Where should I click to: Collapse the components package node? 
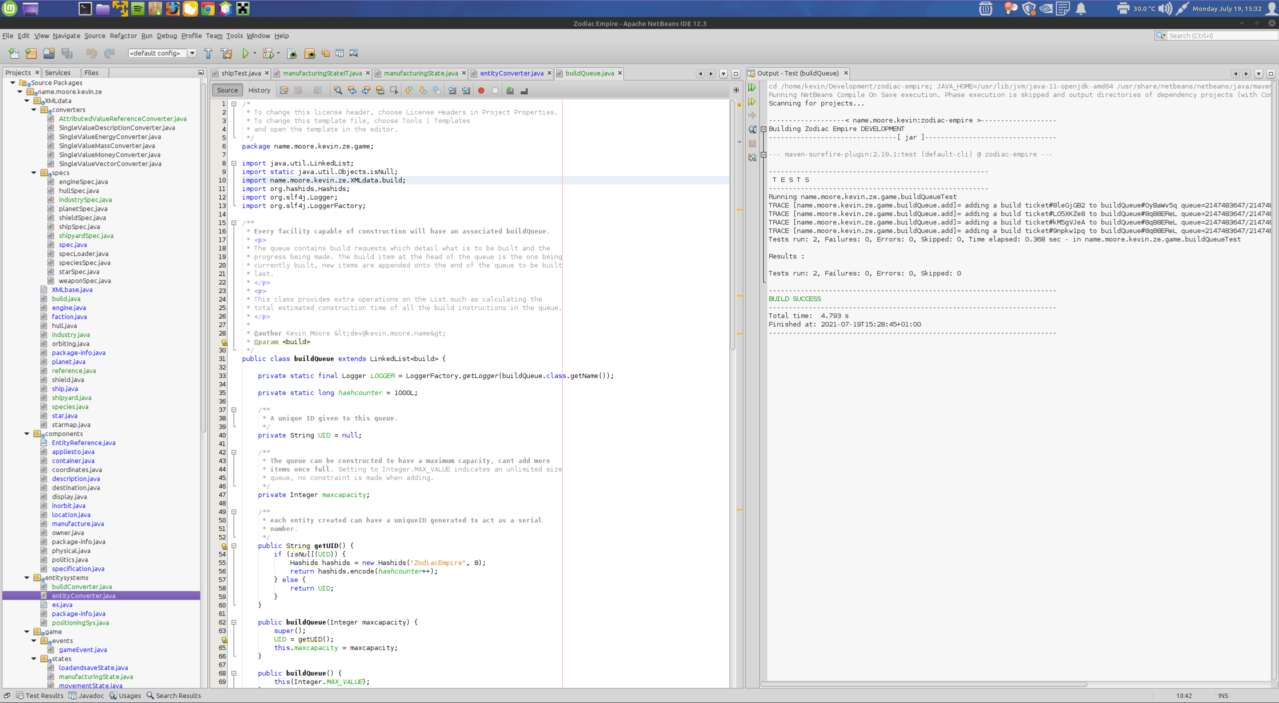(27, 434)
